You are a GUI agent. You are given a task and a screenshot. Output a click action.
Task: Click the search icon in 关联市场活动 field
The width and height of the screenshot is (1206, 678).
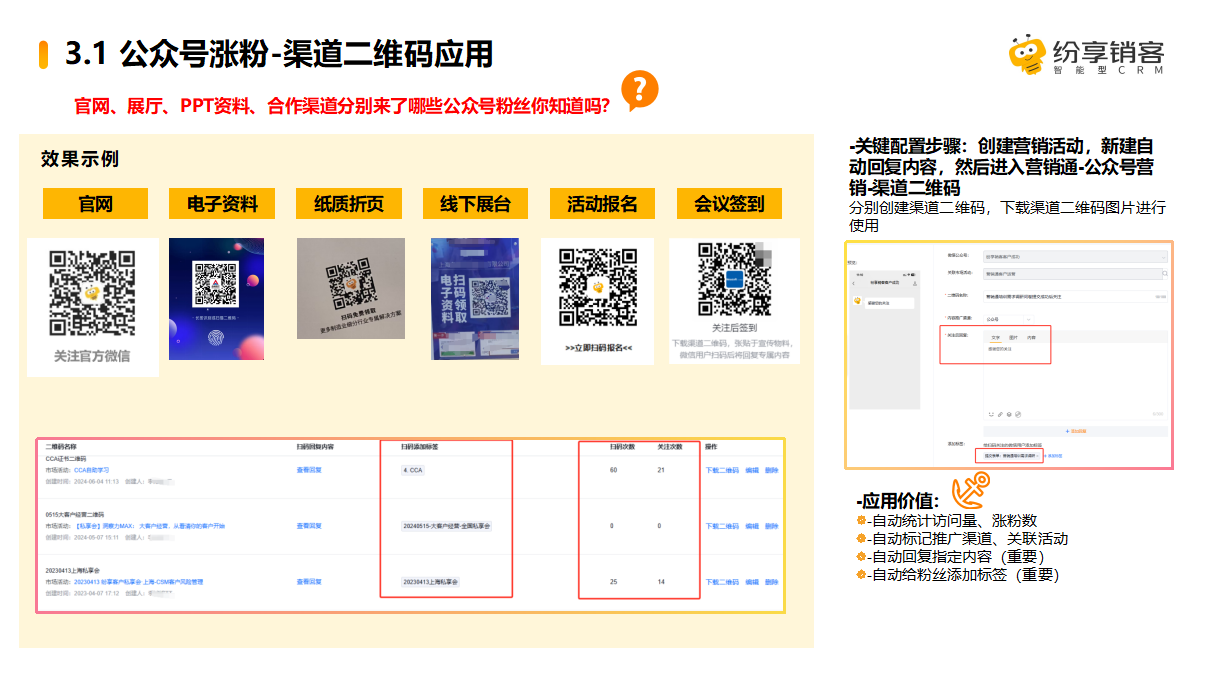(1165, 274)
